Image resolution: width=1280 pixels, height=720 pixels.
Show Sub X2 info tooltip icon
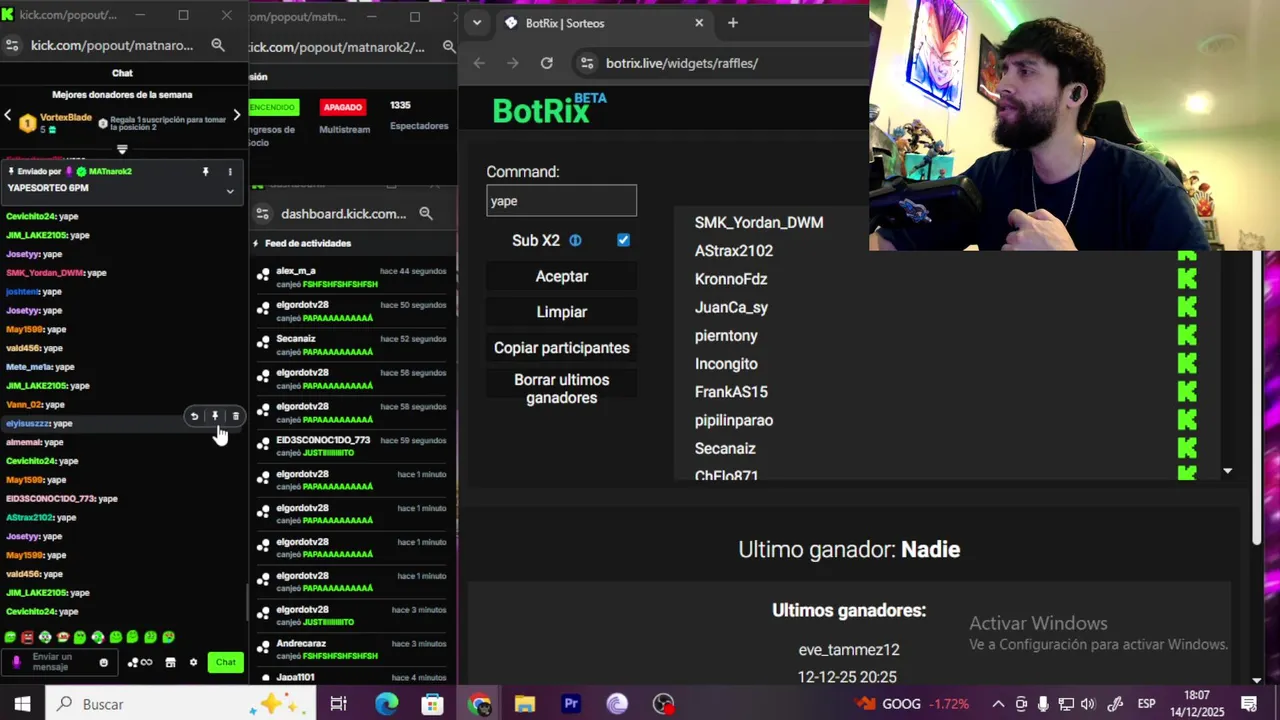click(x=575, y=240)
